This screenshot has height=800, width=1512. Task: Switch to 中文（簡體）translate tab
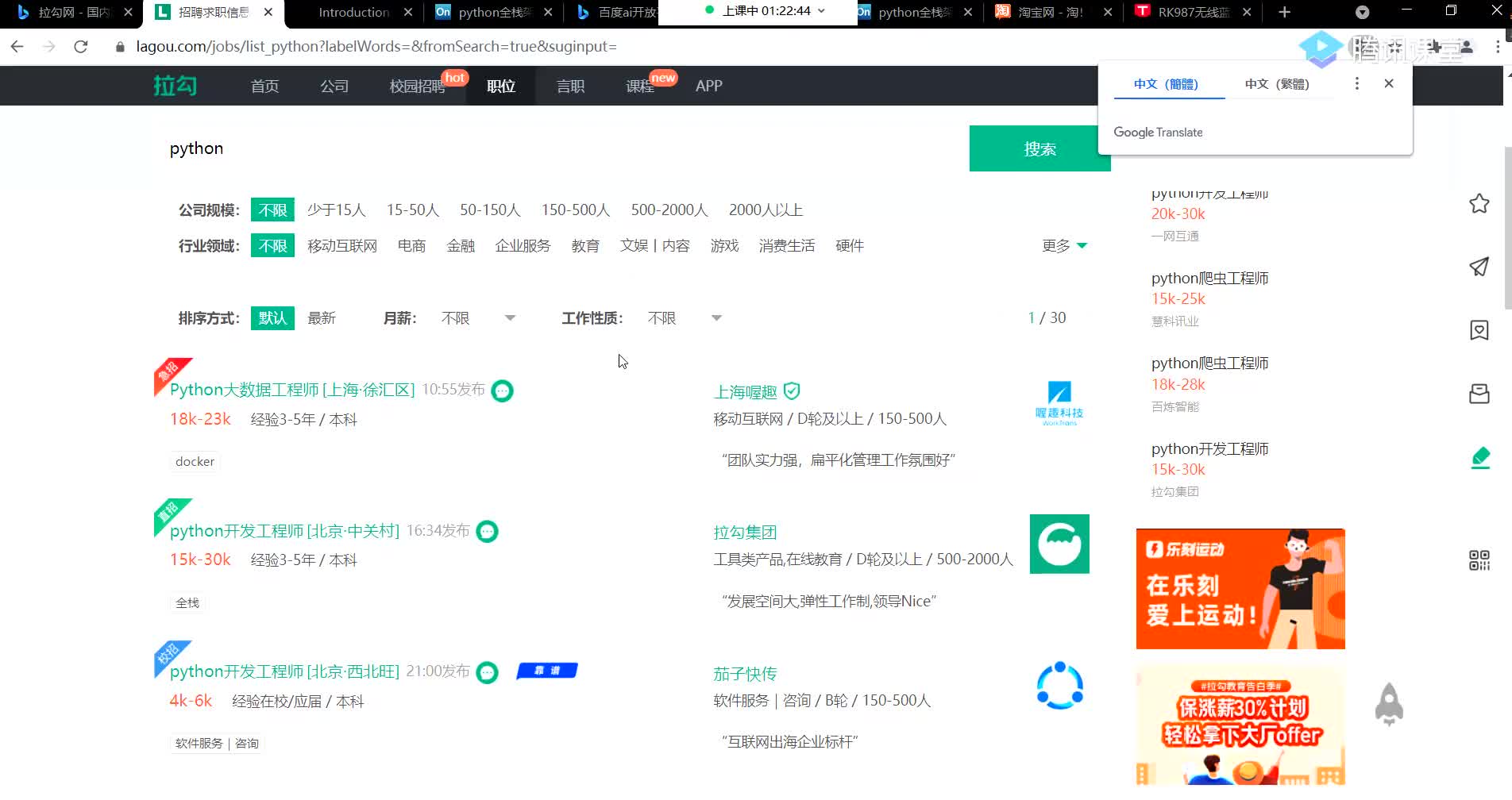(x=1166, y=84)
